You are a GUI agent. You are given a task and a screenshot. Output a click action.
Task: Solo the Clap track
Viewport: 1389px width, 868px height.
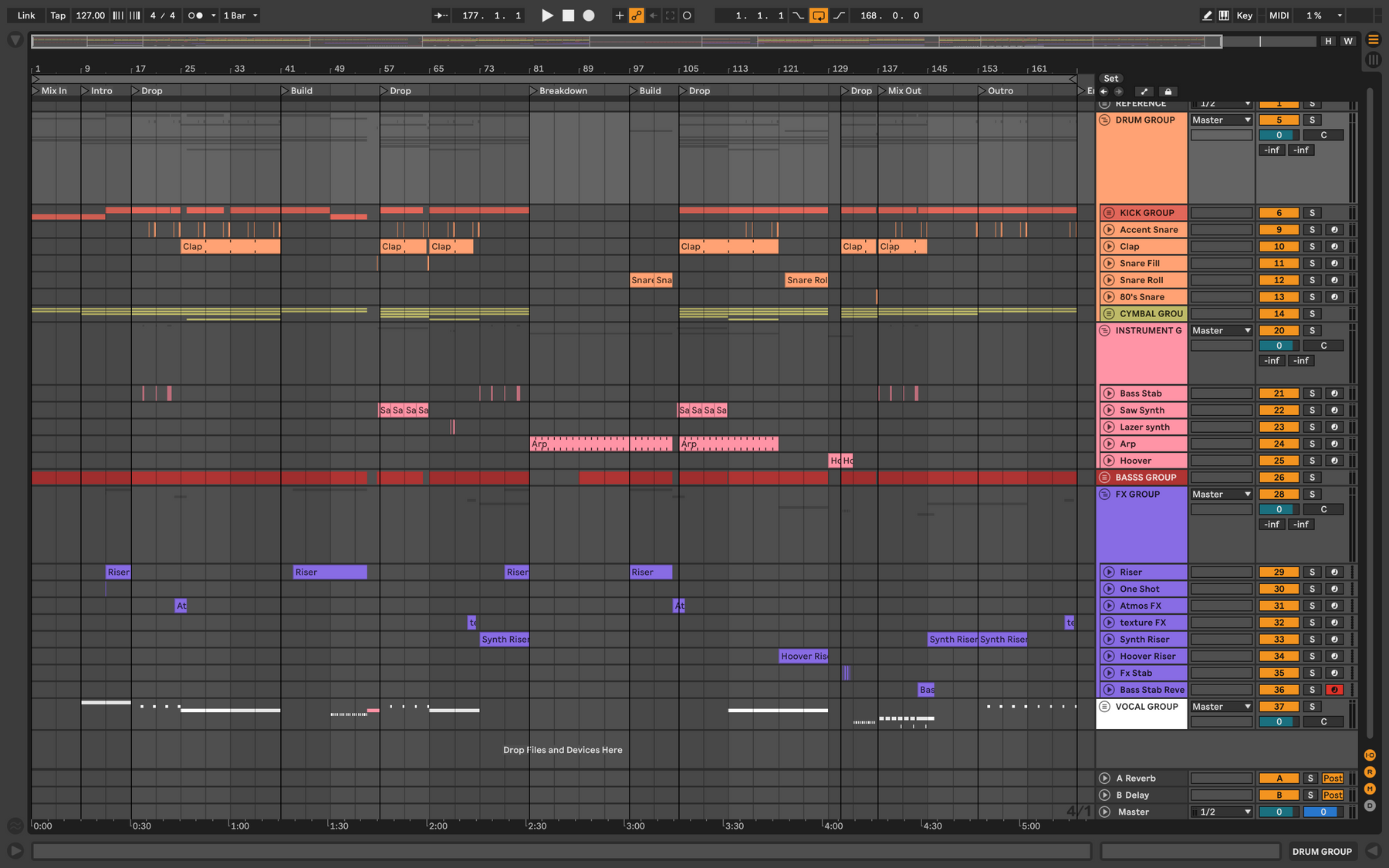coord(1312,247)
